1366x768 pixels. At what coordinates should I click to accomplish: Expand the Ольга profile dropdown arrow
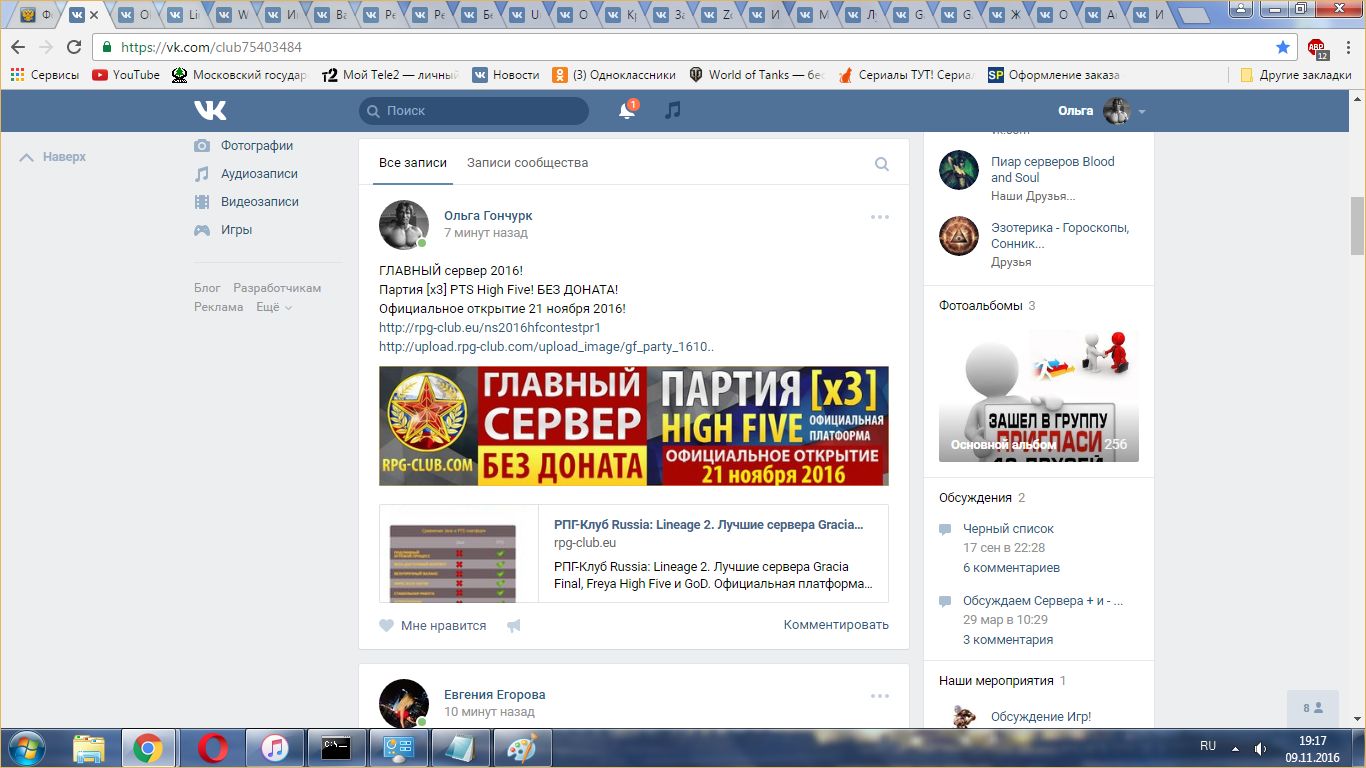pyautogui.click(x=1142, y=112)
